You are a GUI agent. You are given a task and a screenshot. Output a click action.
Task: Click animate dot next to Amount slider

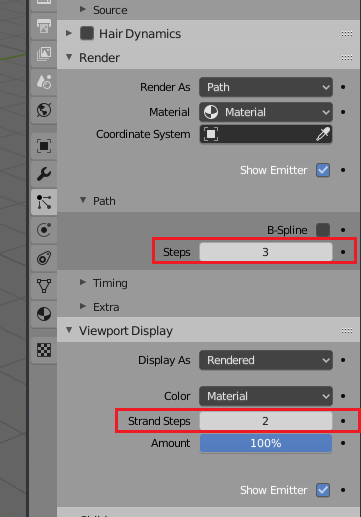pyautogui.click(x=343, y=443)
